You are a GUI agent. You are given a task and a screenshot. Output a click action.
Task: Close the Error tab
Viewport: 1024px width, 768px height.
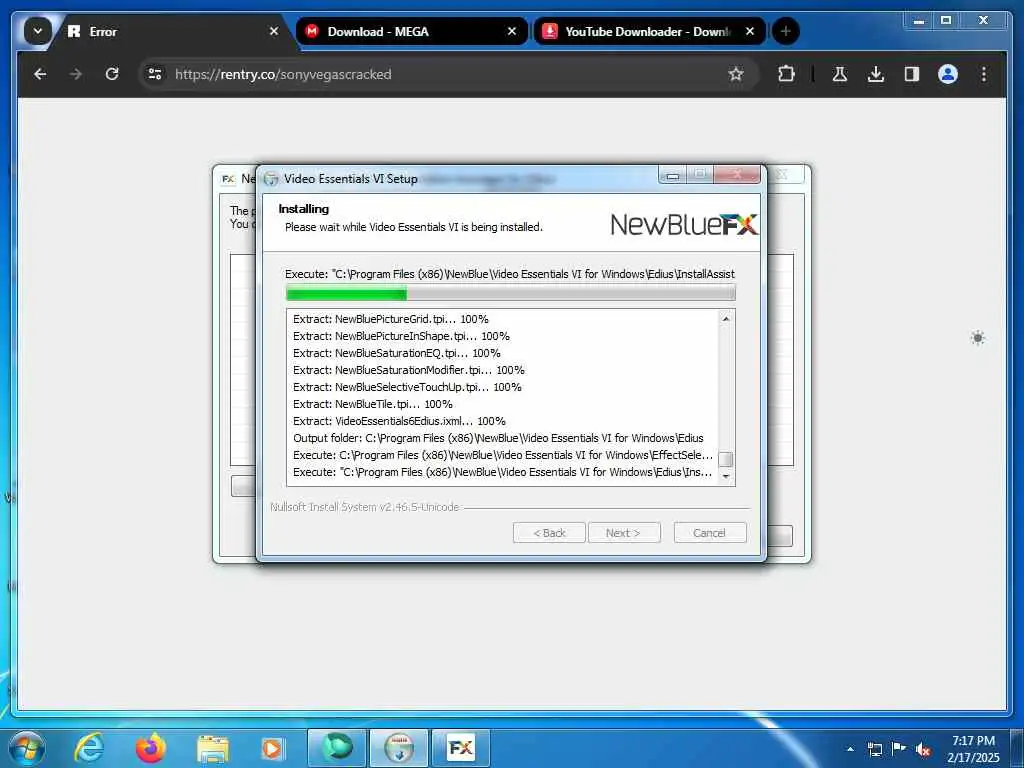click(x=274, y=31)
